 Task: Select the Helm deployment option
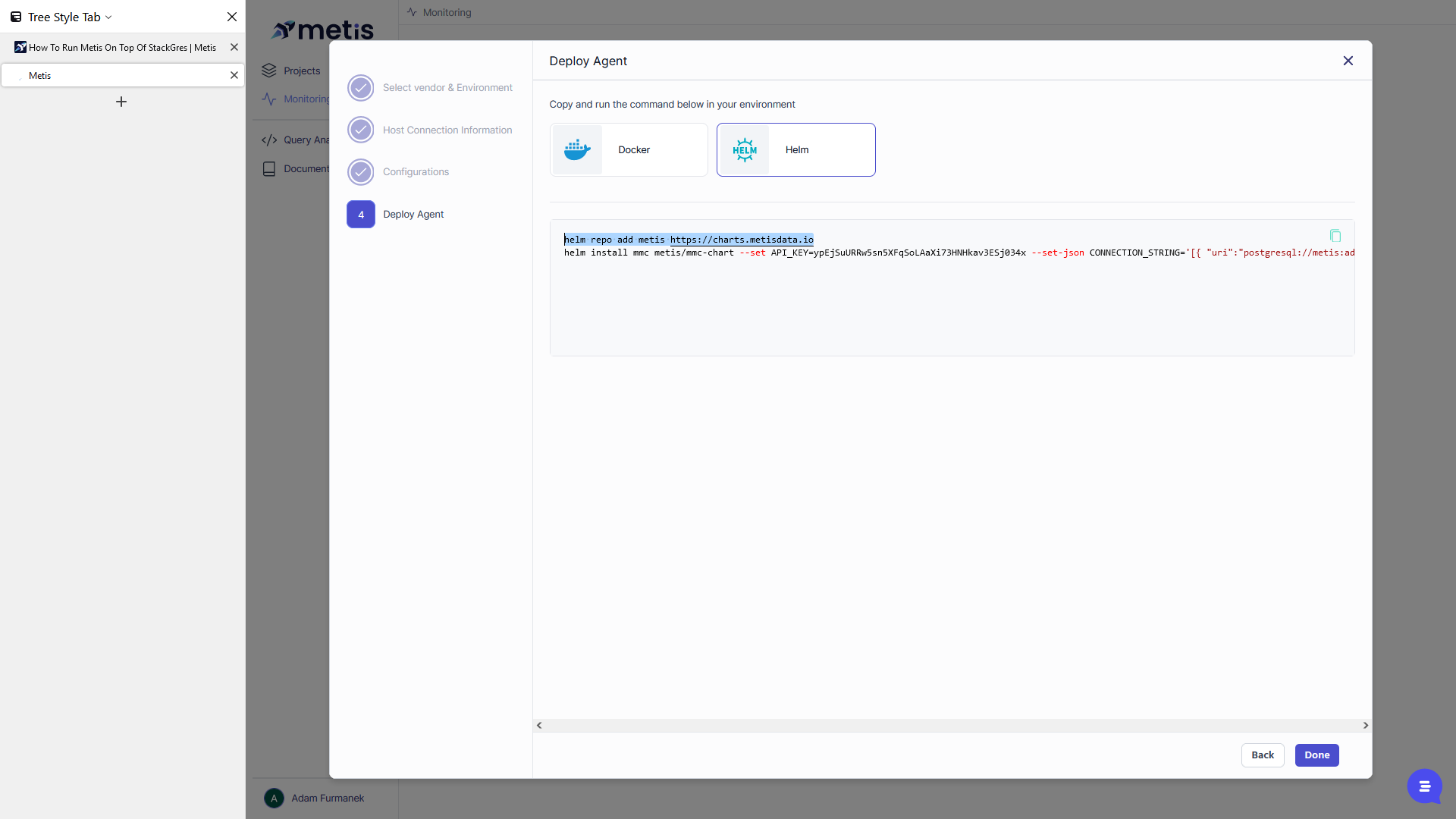795,150
